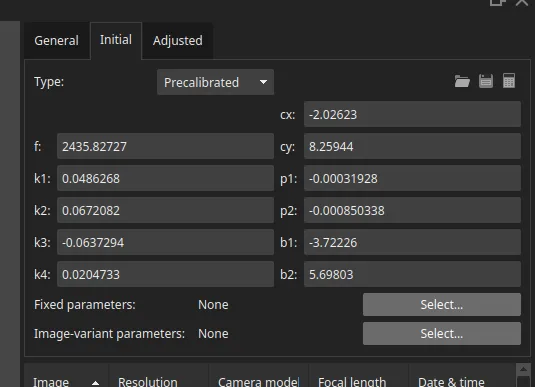Screen dimensions: 535x387
Task: Edit the k3 coefficient field
Action: point(165,242)
